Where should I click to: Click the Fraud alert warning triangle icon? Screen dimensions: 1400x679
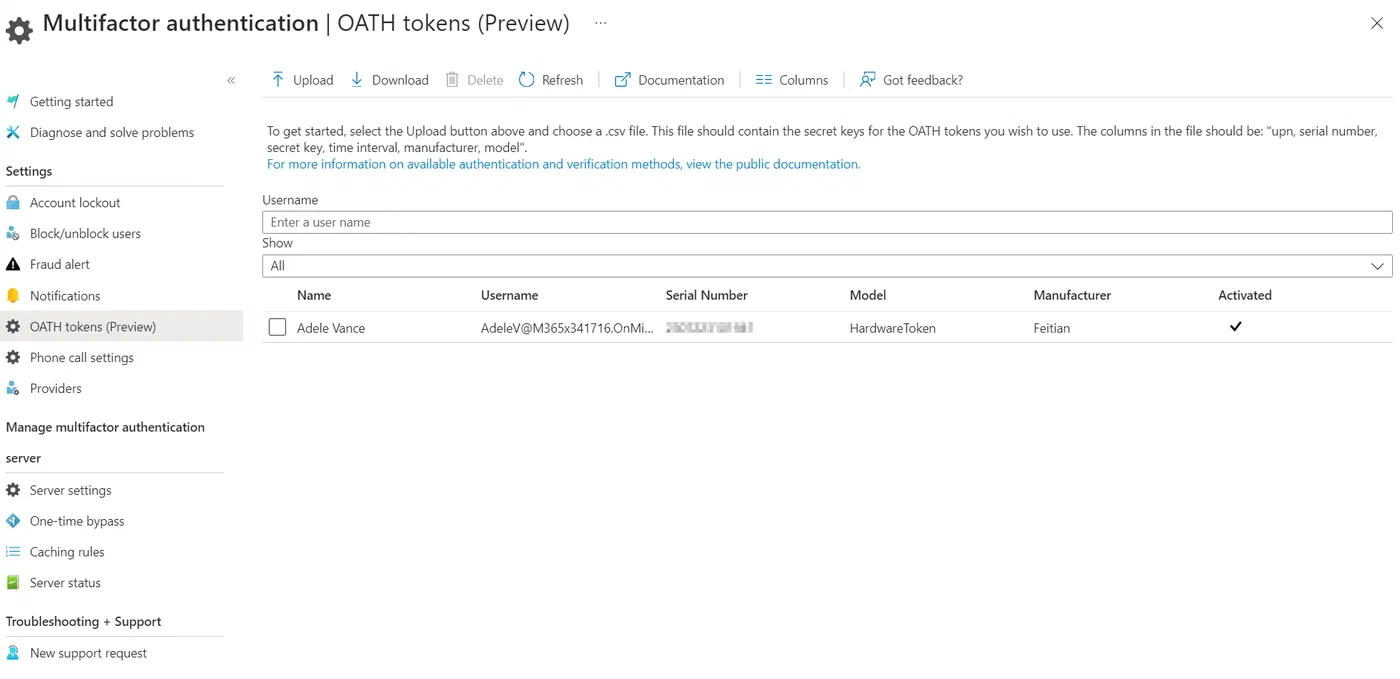click(13, 264)
